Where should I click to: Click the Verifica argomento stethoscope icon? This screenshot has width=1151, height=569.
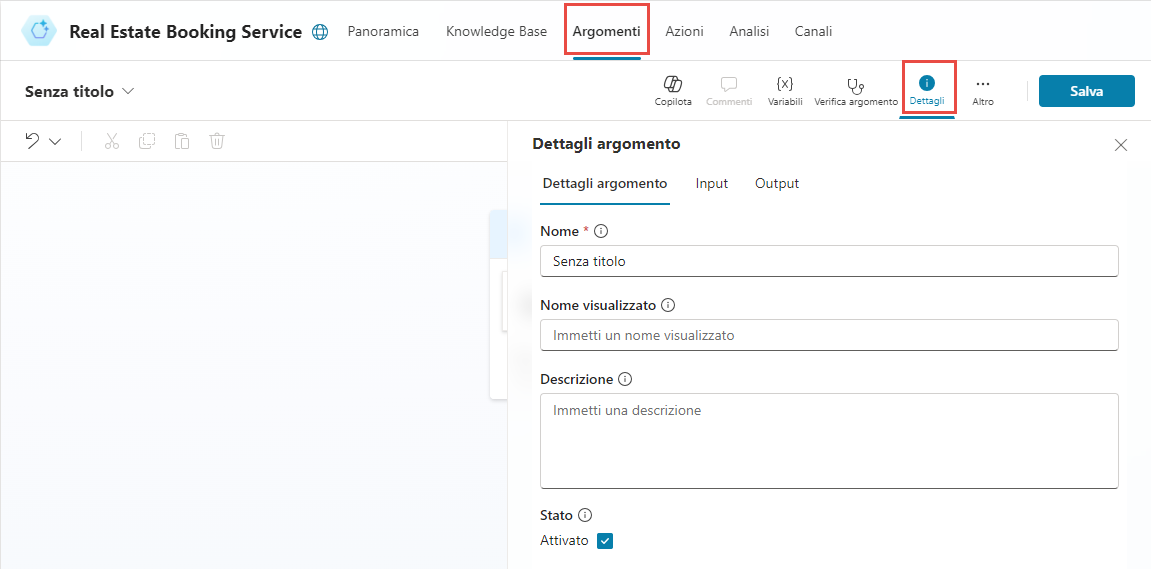pyautogui.click(x=855, y=85)
